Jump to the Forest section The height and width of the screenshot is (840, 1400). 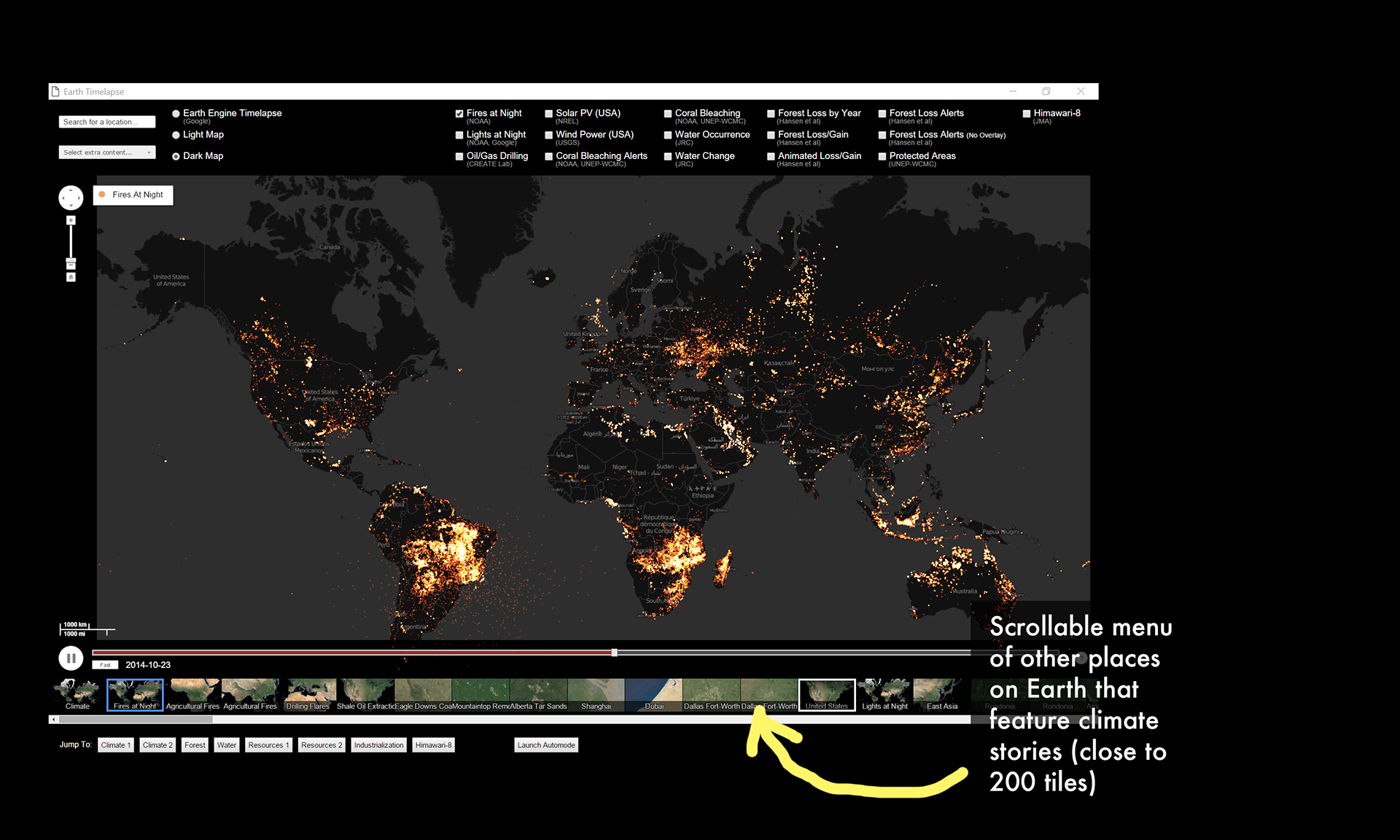[x=195, y=745]
